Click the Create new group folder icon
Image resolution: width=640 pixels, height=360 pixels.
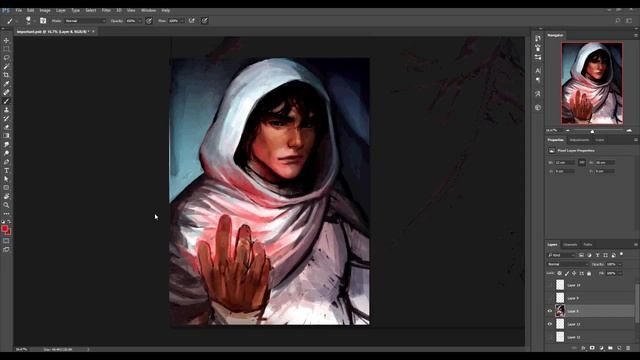tap(610, 348)
